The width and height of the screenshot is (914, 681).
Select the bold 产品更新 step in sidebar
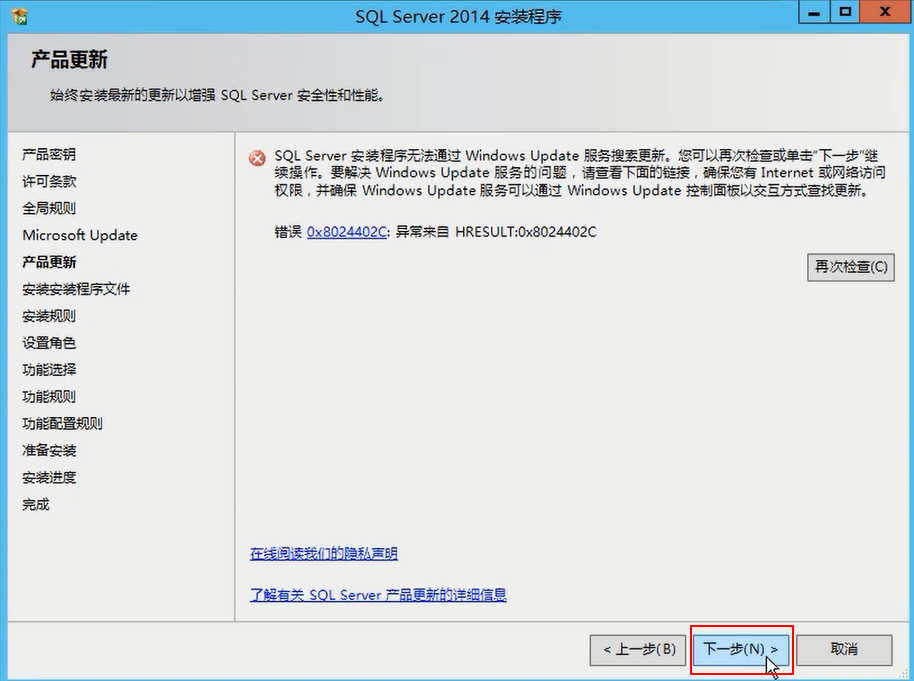click(49, 262)
